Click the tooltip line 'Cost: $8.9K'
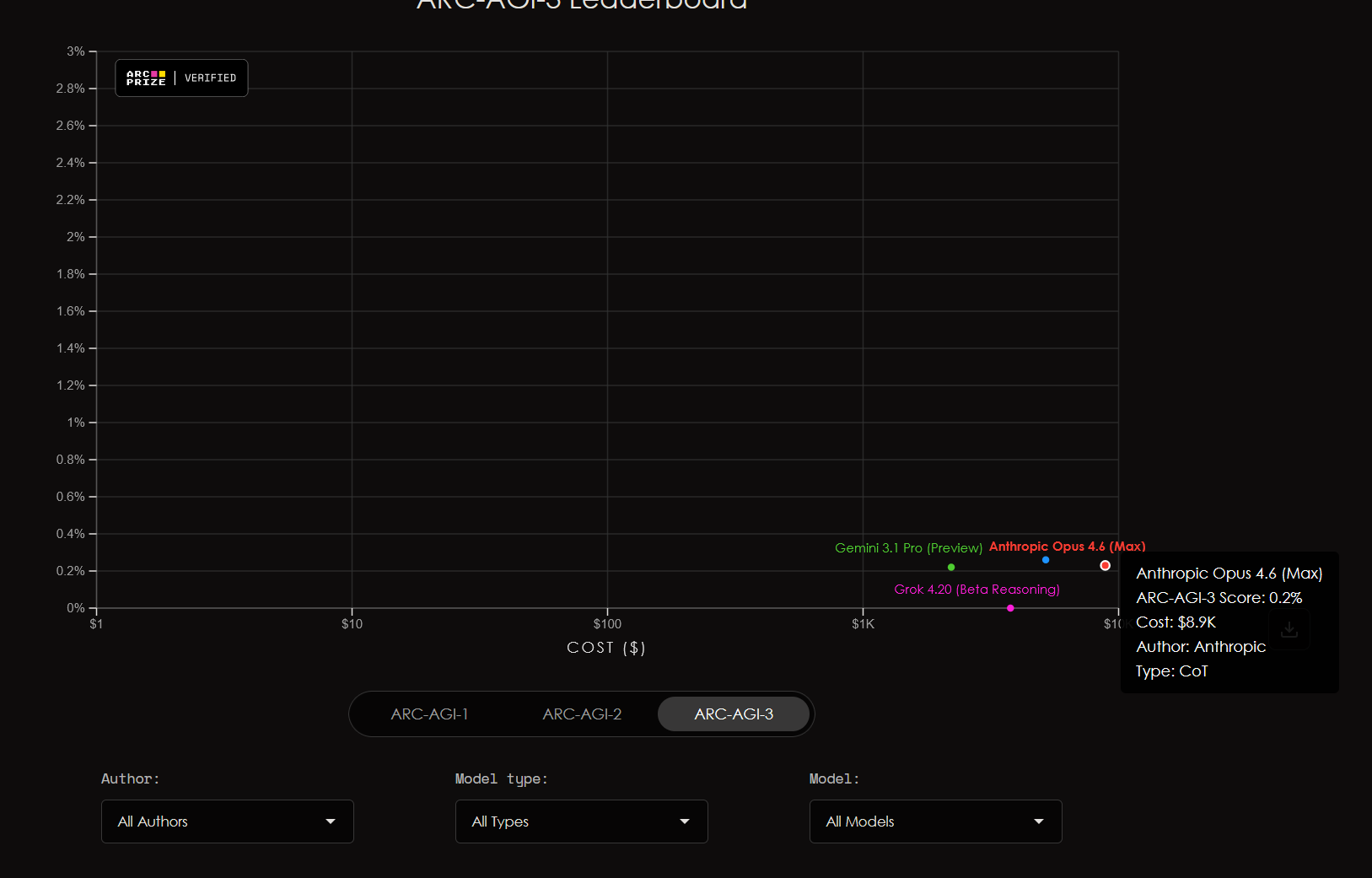The width and height of the screenshot is (1372, 878). [1176, 622]
